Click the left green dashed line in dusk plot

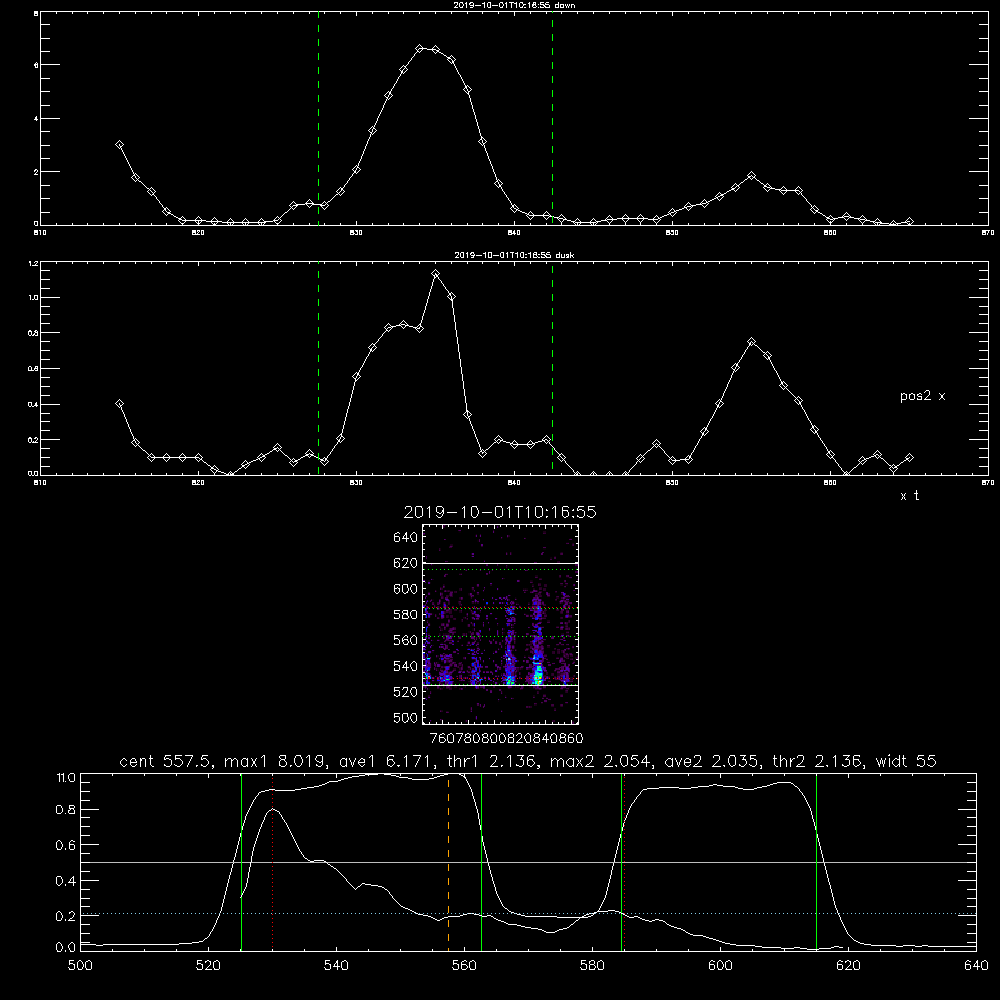(x=318, y=368)
